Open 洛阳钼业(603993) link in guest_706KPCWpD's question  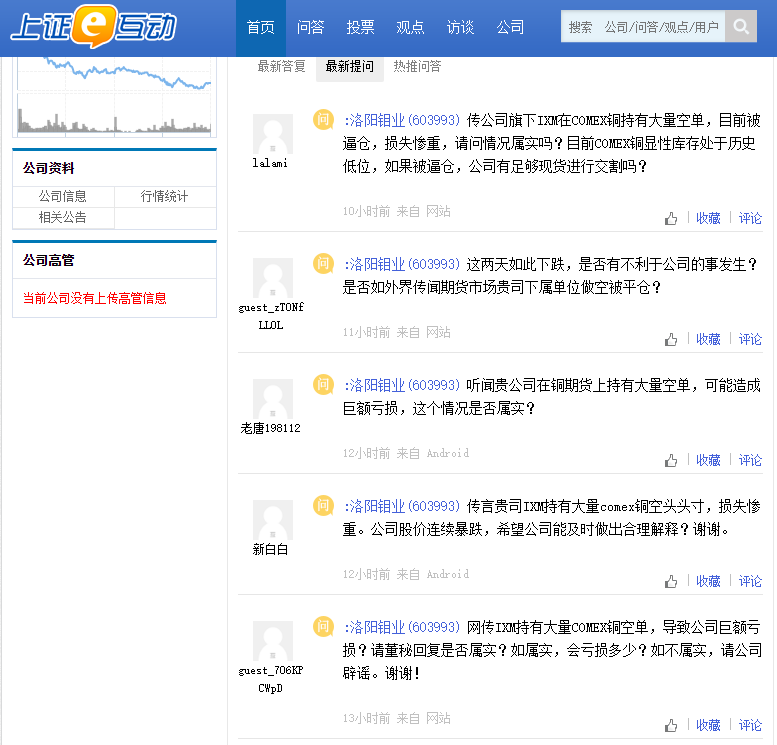(402, 628)
